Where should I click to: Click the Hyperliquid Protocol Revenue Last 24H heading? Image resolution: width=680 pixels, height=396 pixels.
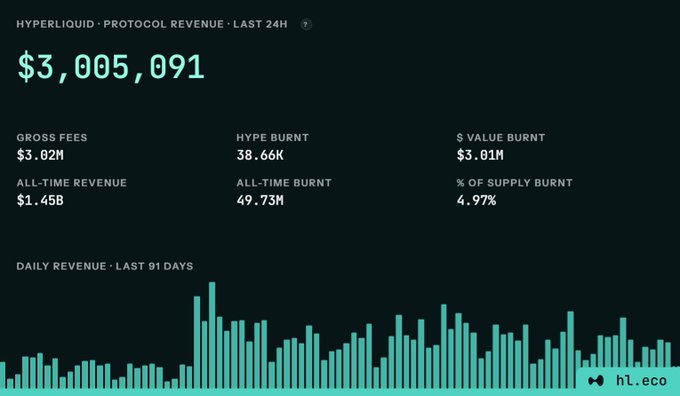(152, 24)
